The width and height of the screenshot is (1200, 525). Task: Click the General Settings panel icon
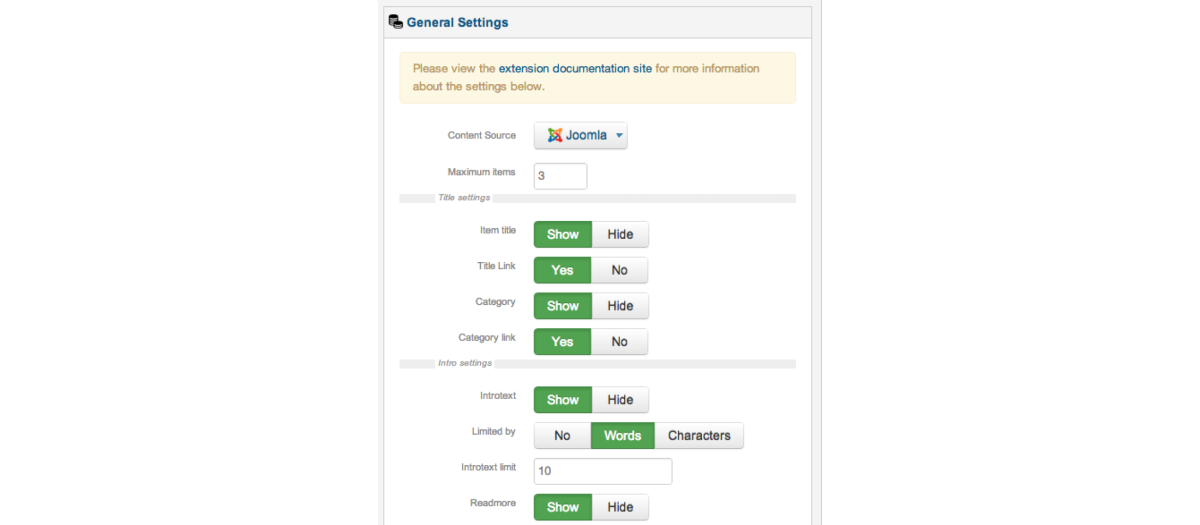point(396,22)
